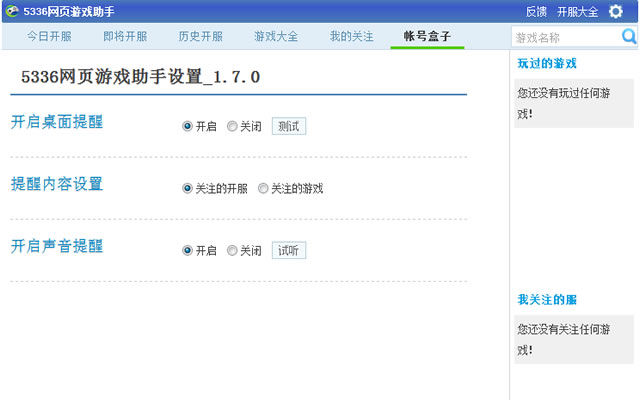Click the 5336 app logo icon
This screenshot has width=640, height=400.
point(12,11)
